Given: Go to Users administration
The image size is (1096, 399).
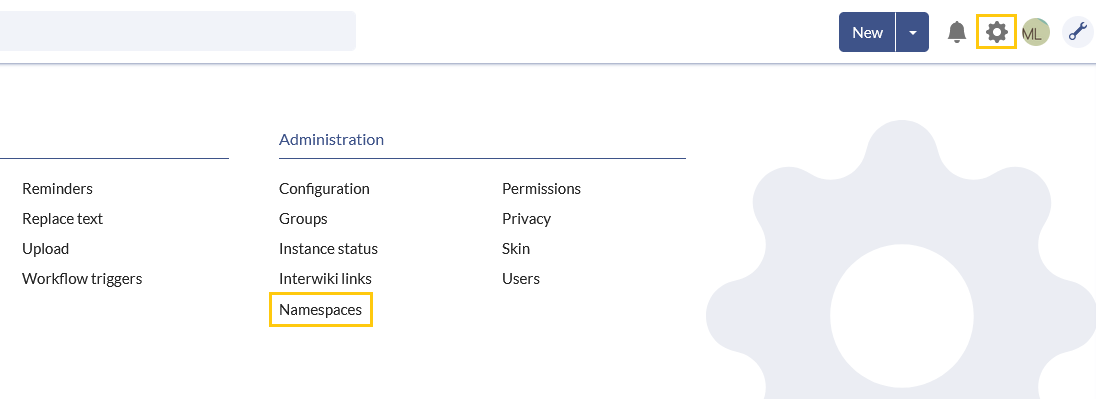Looking at the screenshot, I should pos(521,279).
